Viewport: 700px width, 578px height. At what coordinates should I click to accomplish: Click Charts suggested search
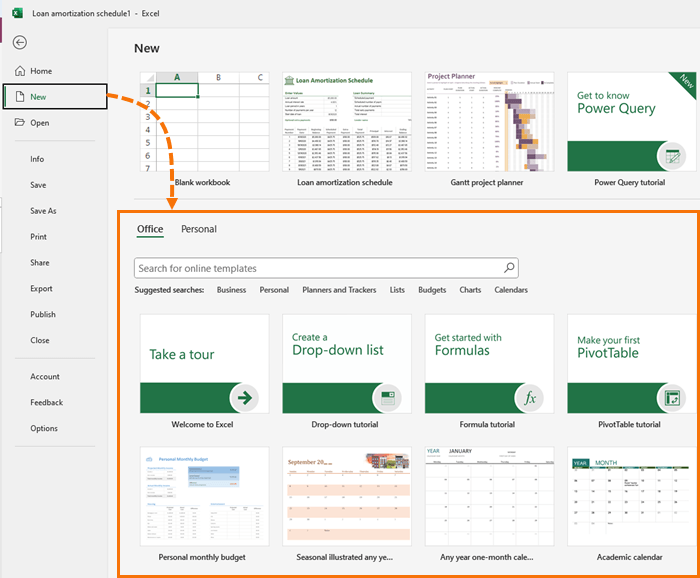470,290
